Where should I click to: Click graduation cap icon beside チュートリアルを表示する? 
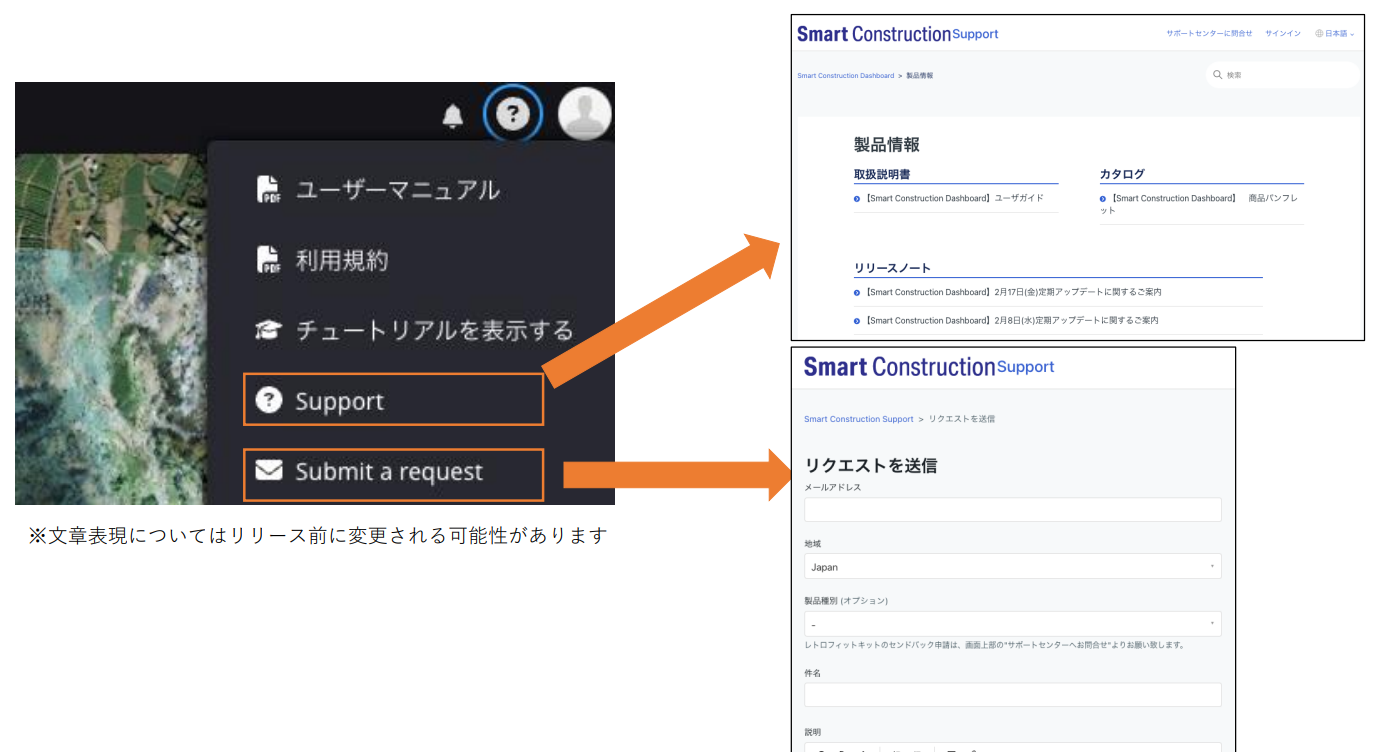click(268, 331)
